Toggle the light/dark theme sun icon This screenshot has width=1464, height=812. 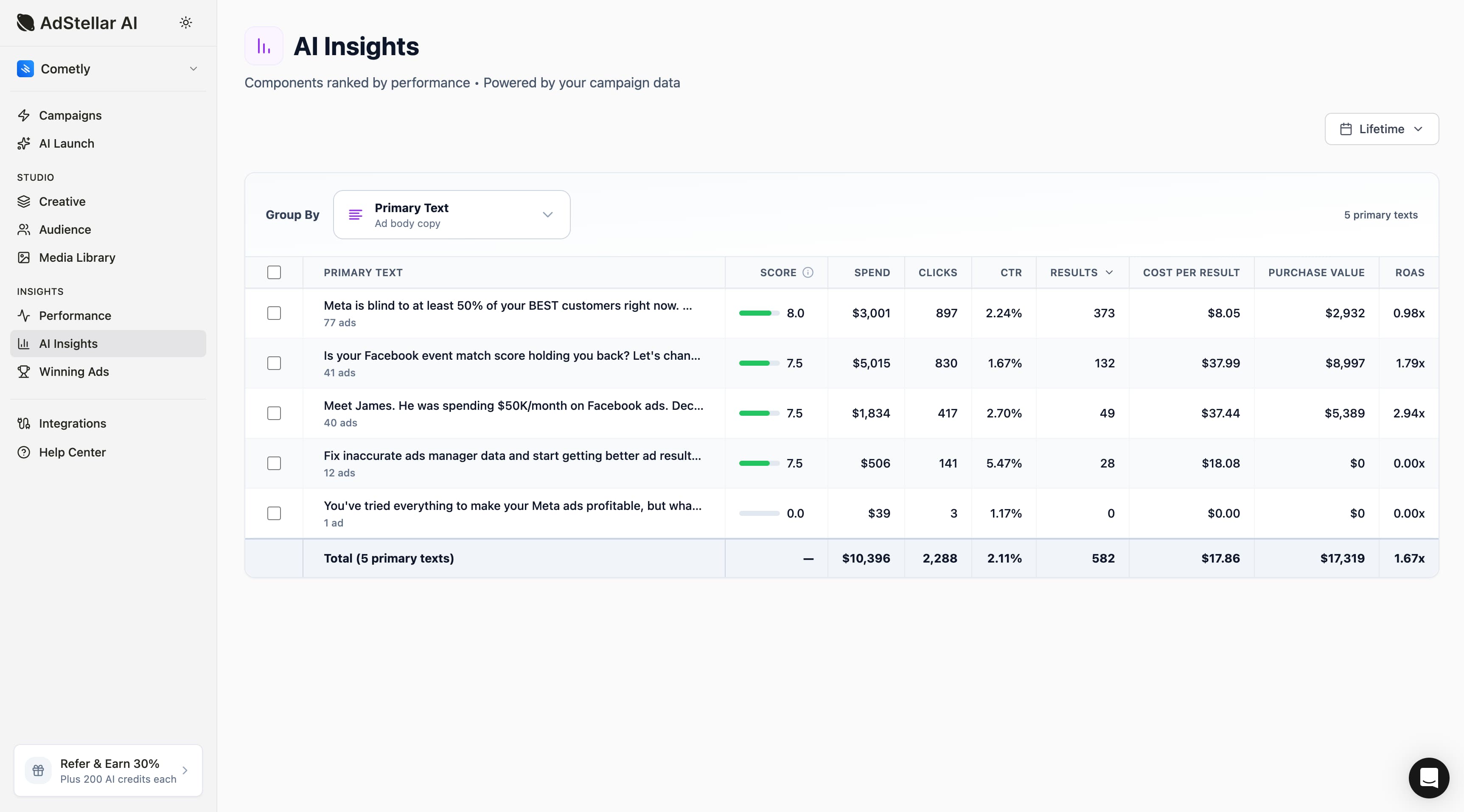pos(186,22)
